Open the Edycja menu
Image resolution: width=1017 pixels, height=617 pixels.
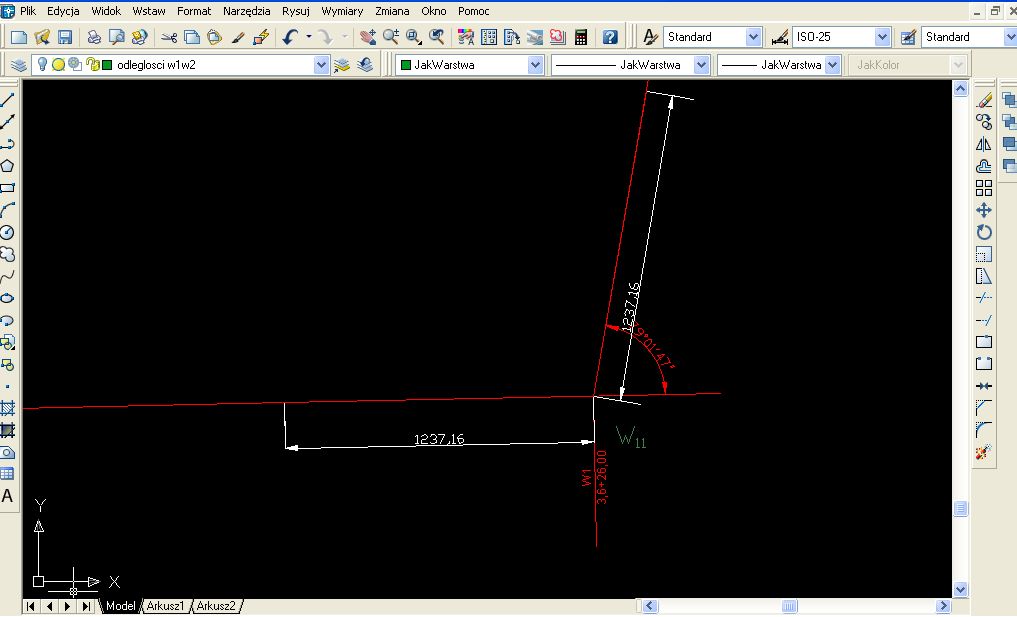[64, 11]
